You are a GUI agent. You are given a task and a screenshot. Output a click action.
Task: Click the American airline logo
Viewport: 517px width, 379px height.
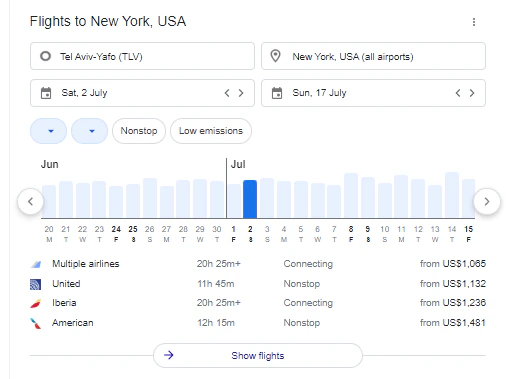(x=36, y=323)
